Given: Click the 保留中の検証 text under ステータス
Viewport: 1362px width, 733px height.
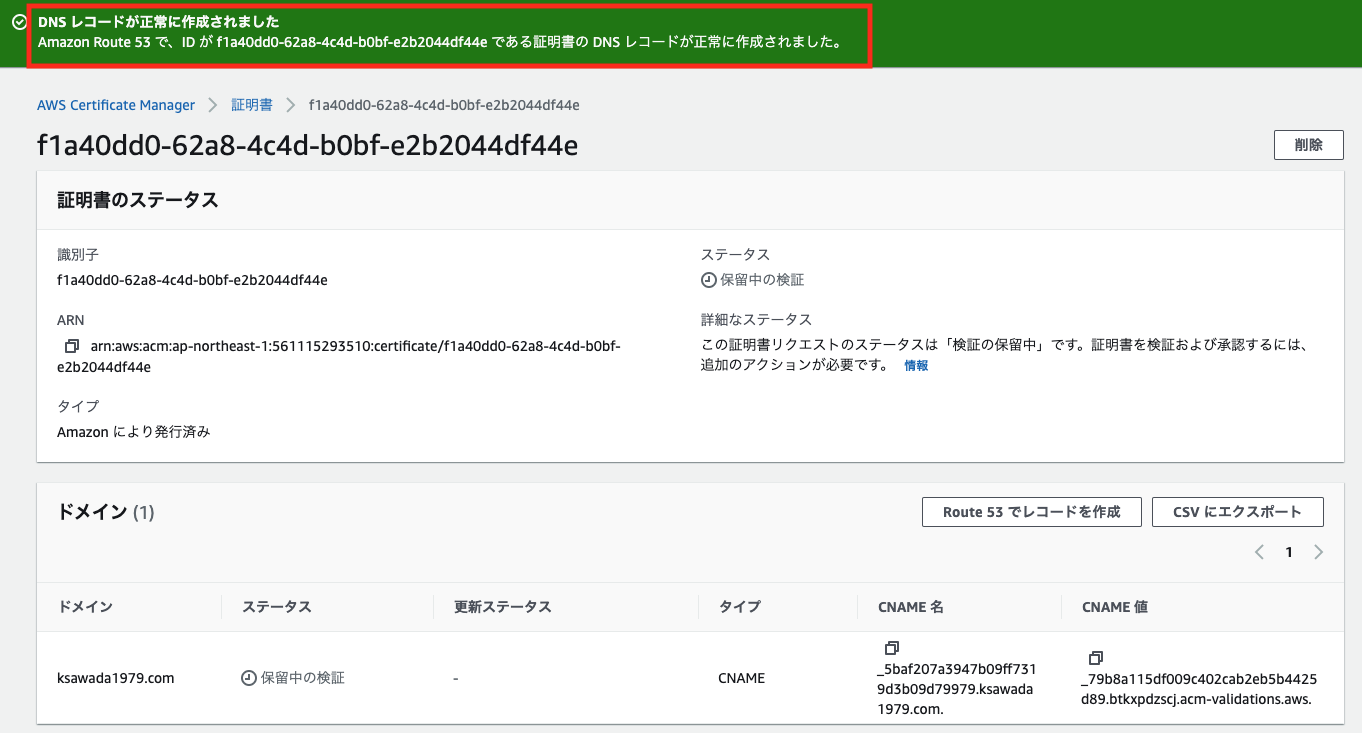Looking at the screenshot, I should tap(762, 280).
